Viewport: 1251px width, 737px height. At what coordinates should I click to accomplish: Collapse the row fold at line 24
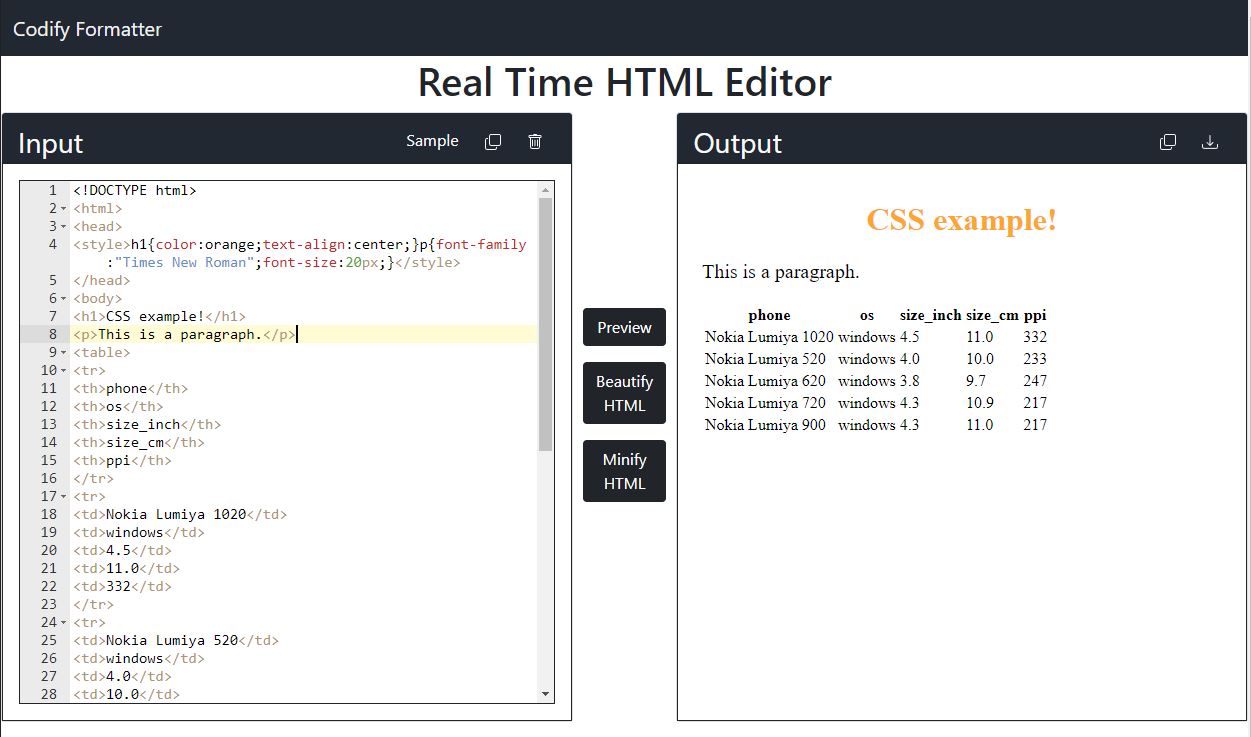(61, 622)
